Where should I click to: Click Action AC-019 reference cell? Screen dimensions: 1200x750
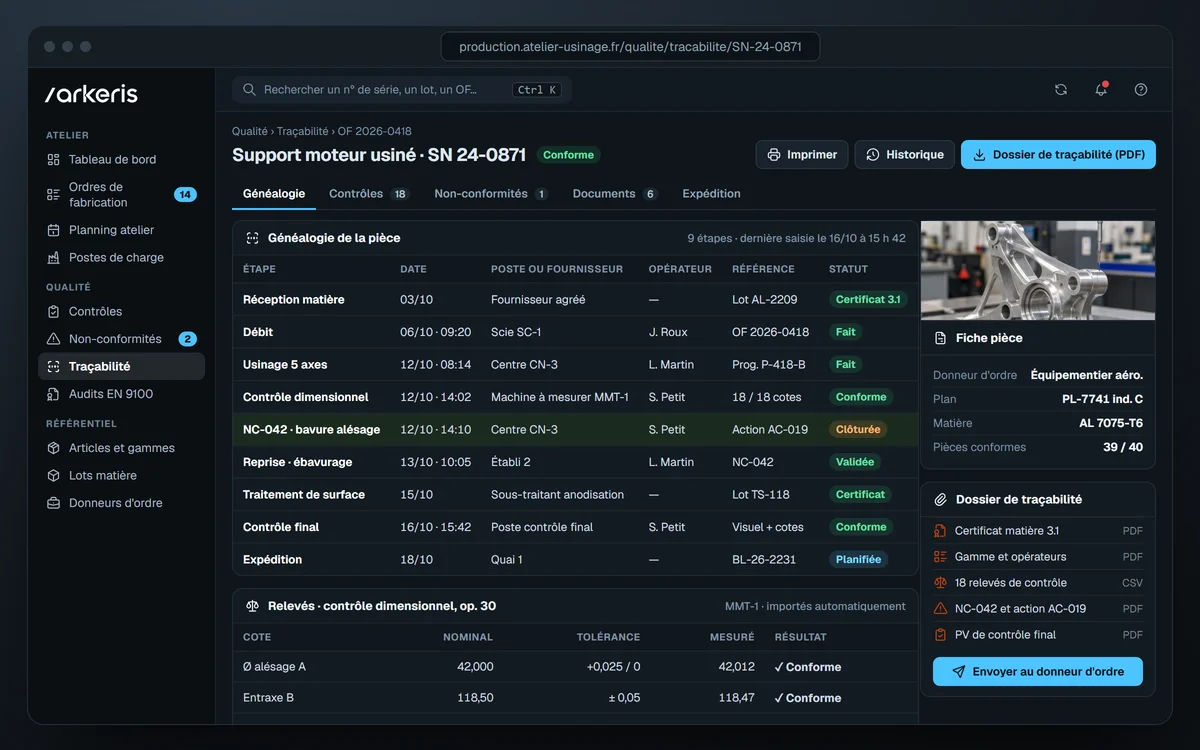point(770,429)
